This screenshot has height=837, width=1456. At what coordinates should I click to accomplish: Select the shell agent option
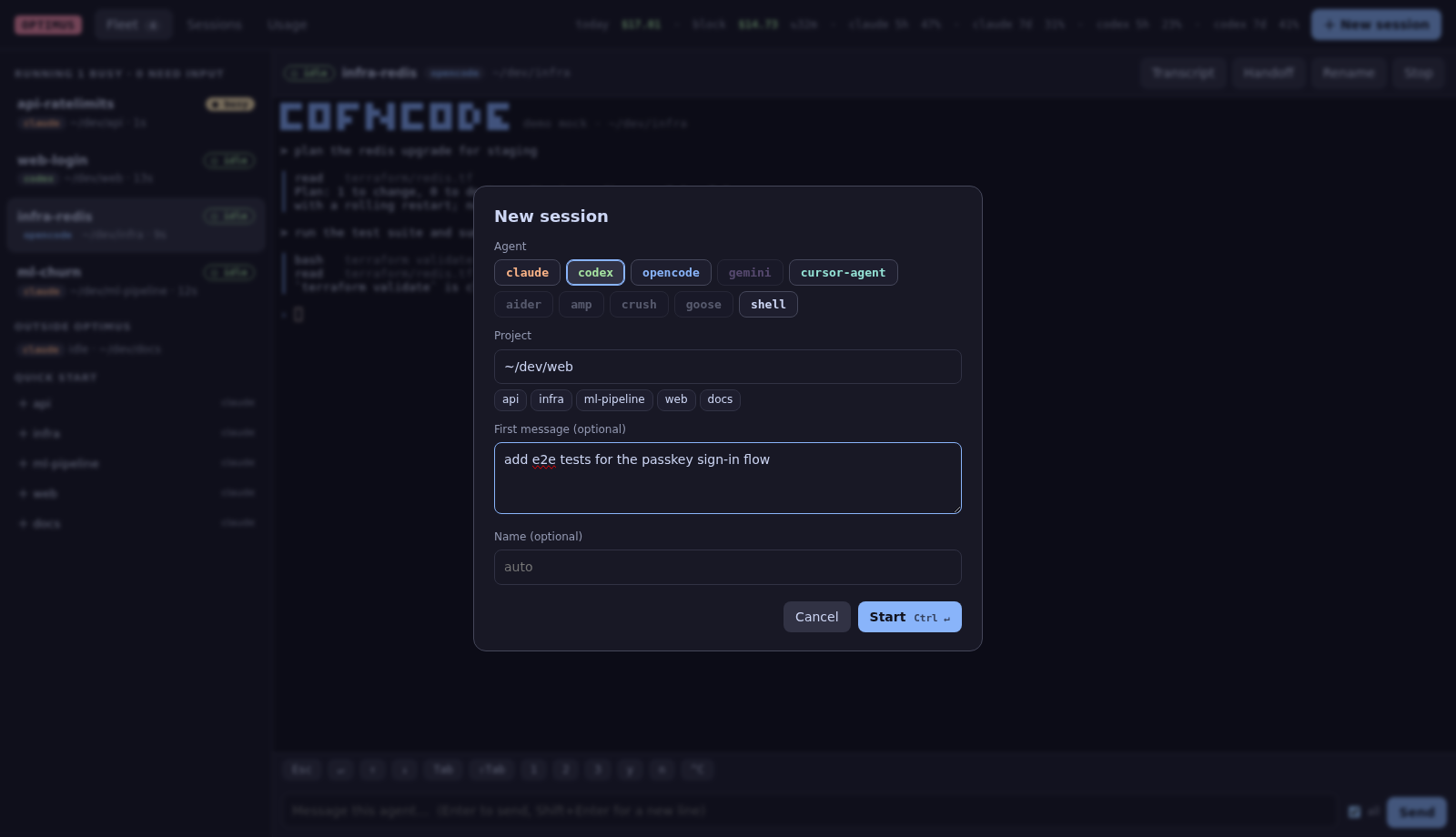pyautogui.click(x=768, y=305)
